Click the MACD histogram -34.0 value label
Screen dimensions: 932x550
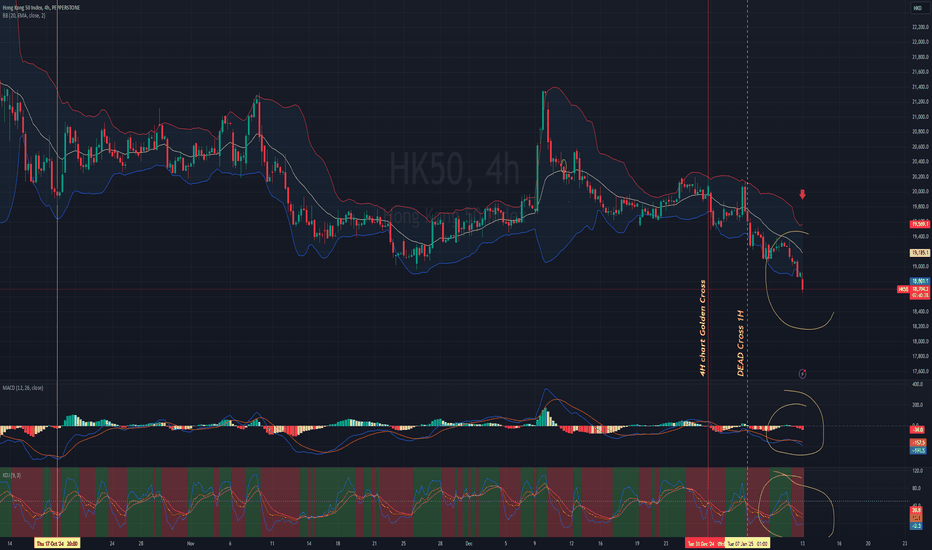click(x=917, y=429)
